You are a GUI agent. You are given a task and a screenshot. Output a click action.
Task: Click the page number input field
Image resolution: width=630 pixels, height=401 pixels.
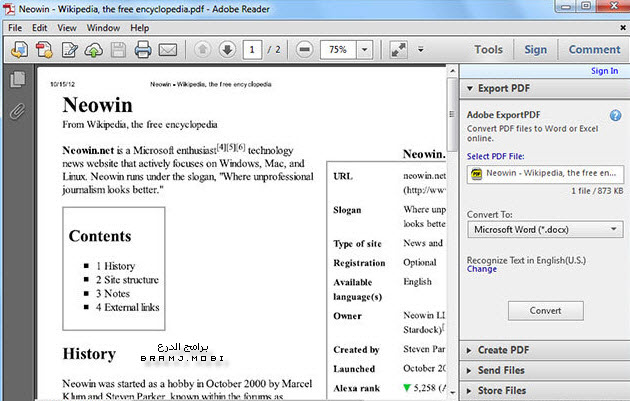(254, 49)
